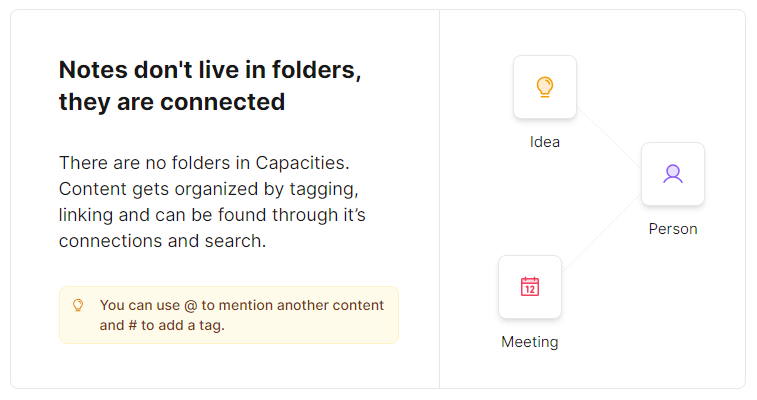Click the "@" symbol in the tip
Screen dimensions: 757x400
[x=190, y=305]
